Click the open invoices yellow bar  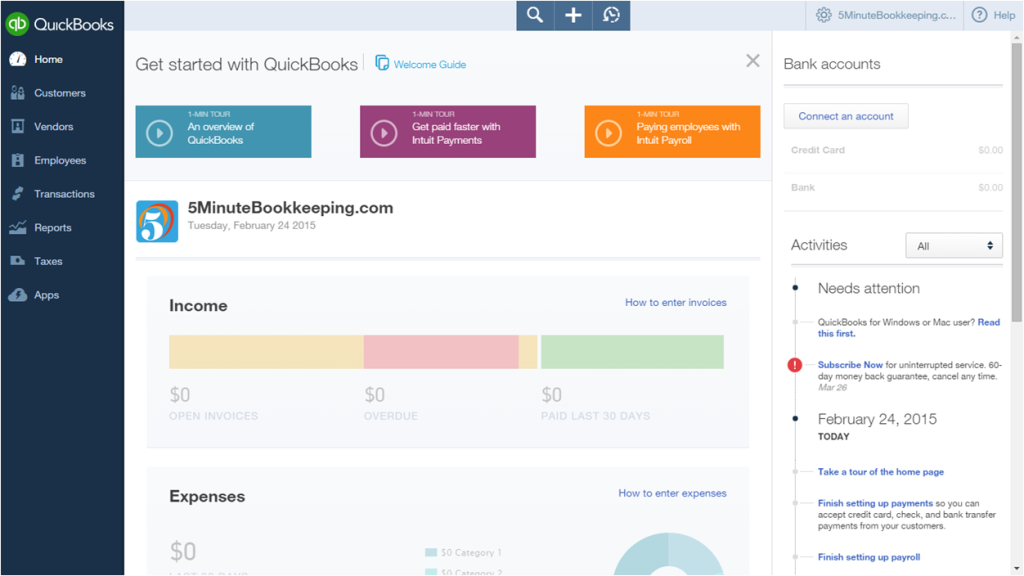tap(266, 352)
